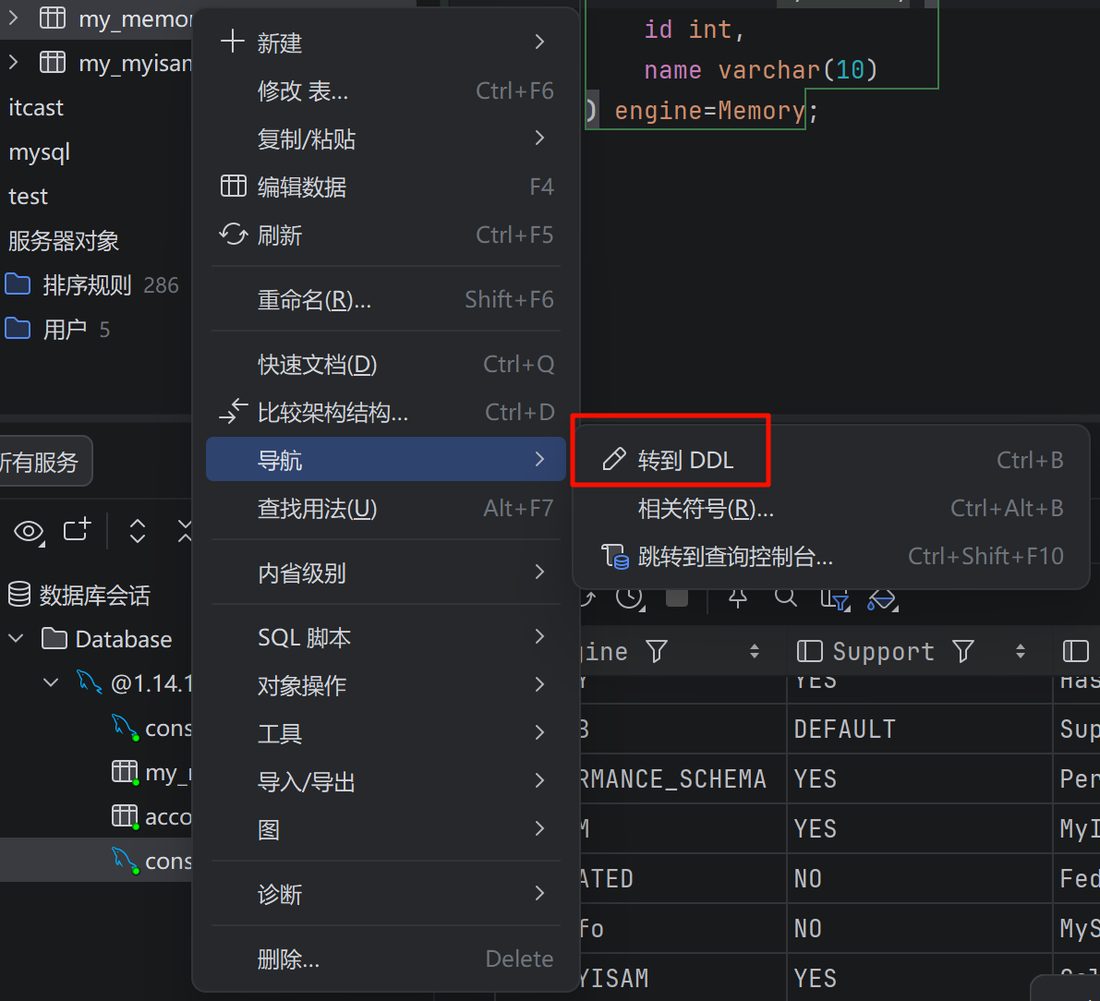Click the circular refresh icon beside 刷新

click(234, 234)
